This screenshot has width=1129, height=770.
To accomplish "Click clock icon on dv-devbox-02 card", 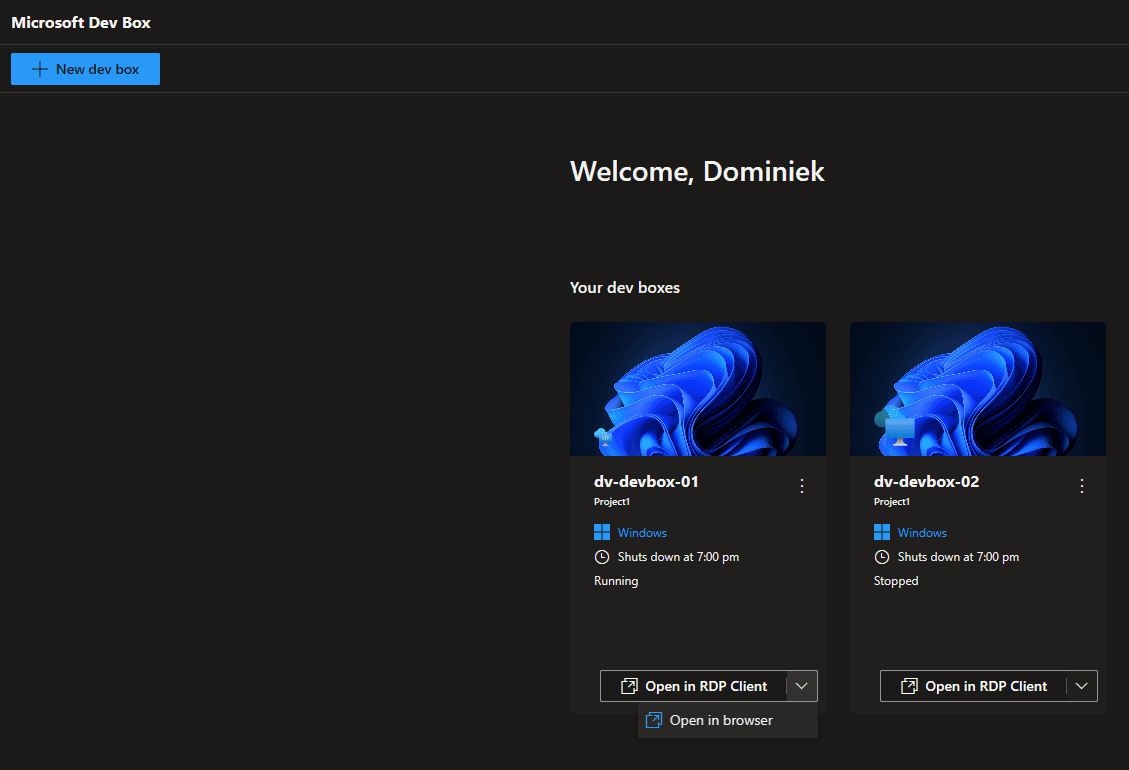I will coord(882,557).
